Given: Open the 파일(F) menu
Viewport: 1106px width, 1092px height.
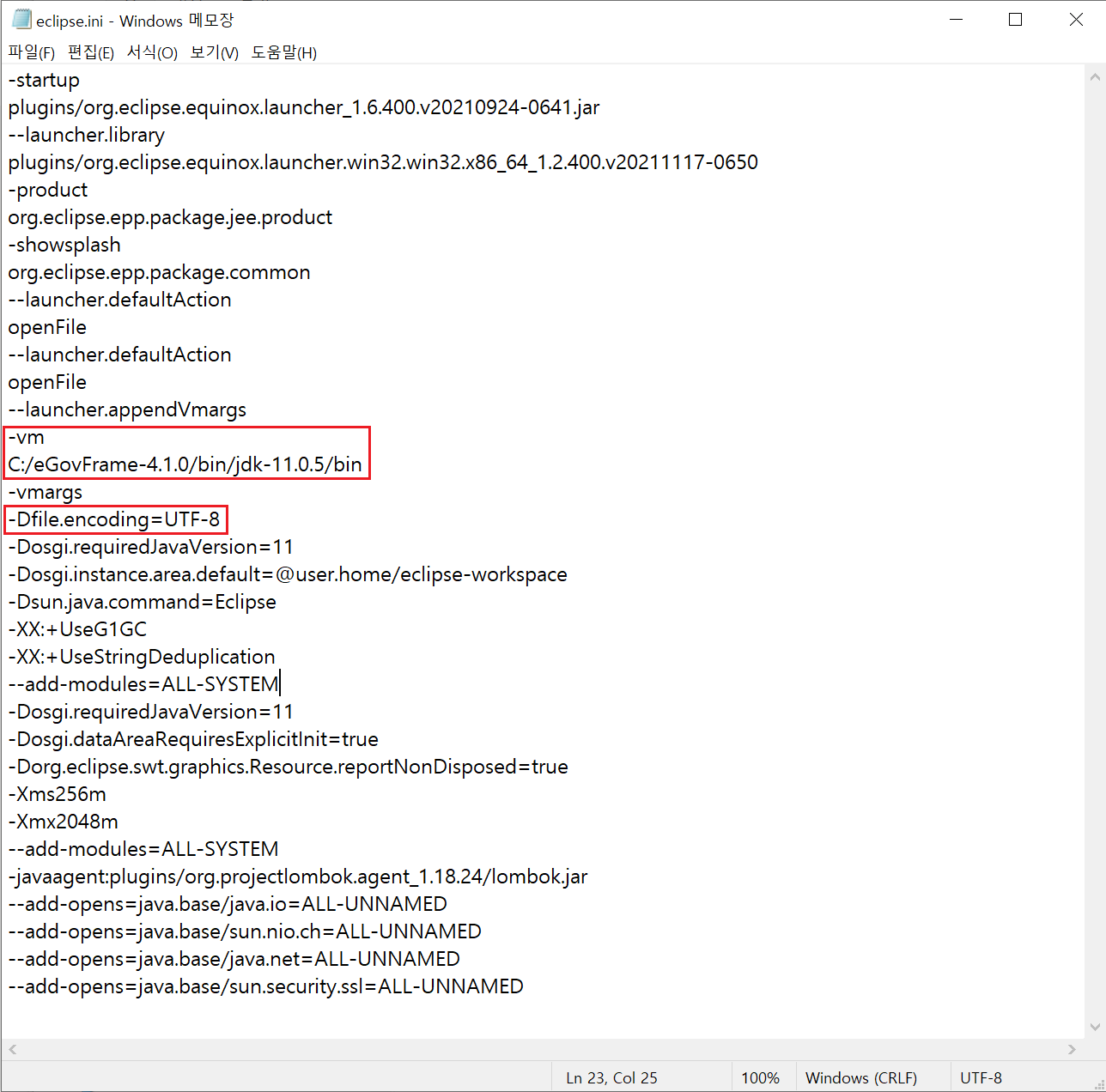Looking at the screenshot, I should pos(31,53).
